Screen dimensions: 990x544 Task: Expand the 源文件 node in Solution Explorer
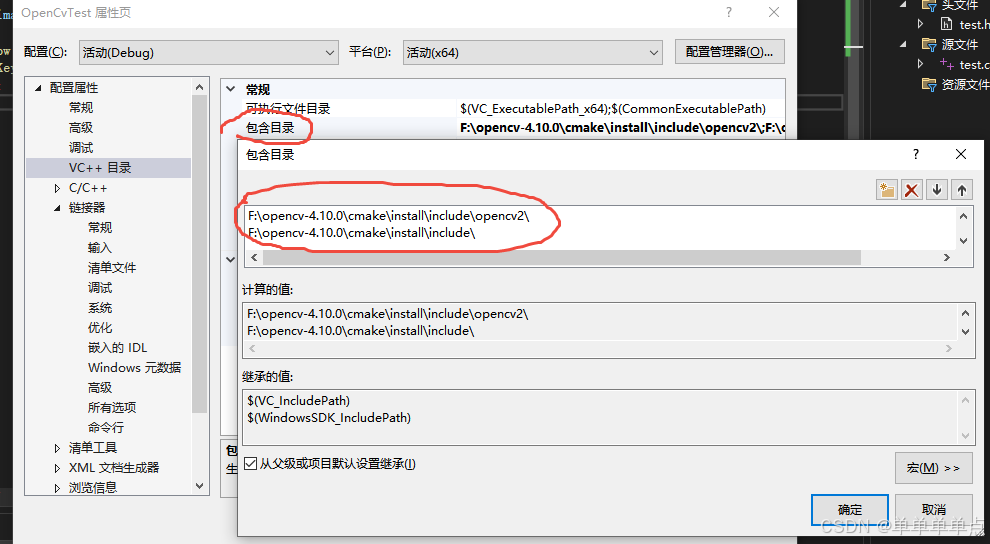(x=903, y=44)
